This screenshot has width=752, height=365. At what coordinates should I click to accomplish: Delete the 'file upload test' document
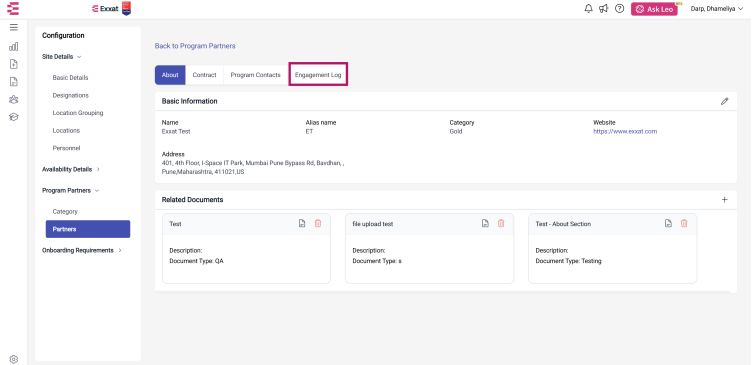pos(501,224)
